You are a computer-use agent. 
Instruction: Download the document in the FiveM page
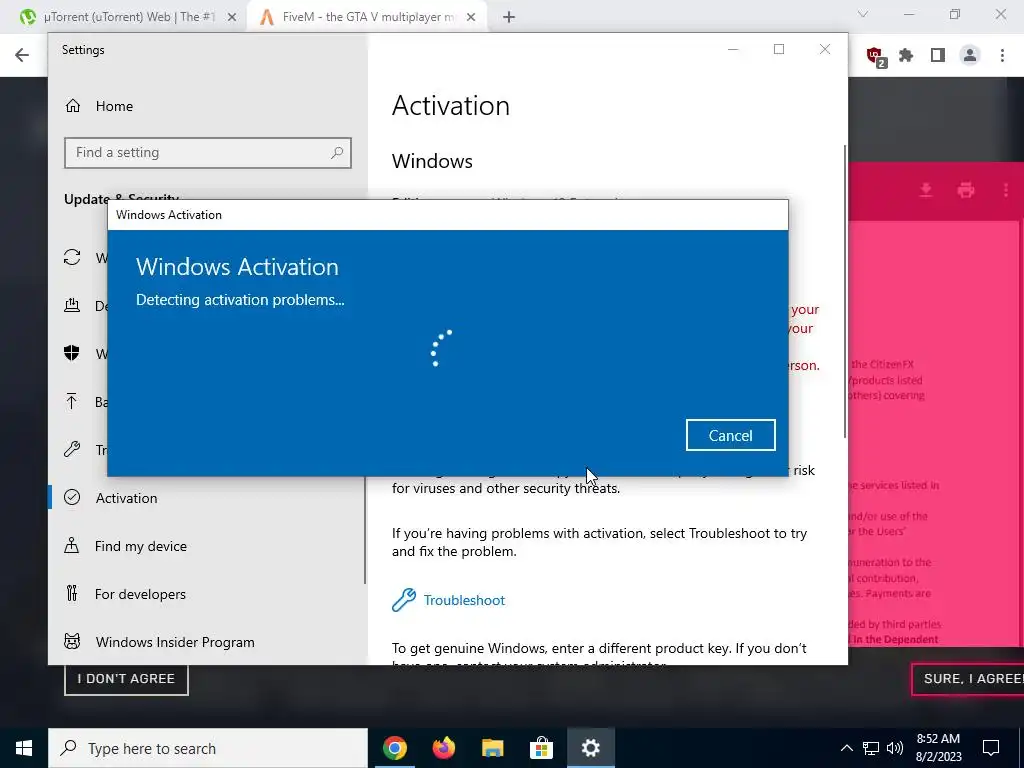[x=925, y=190]
